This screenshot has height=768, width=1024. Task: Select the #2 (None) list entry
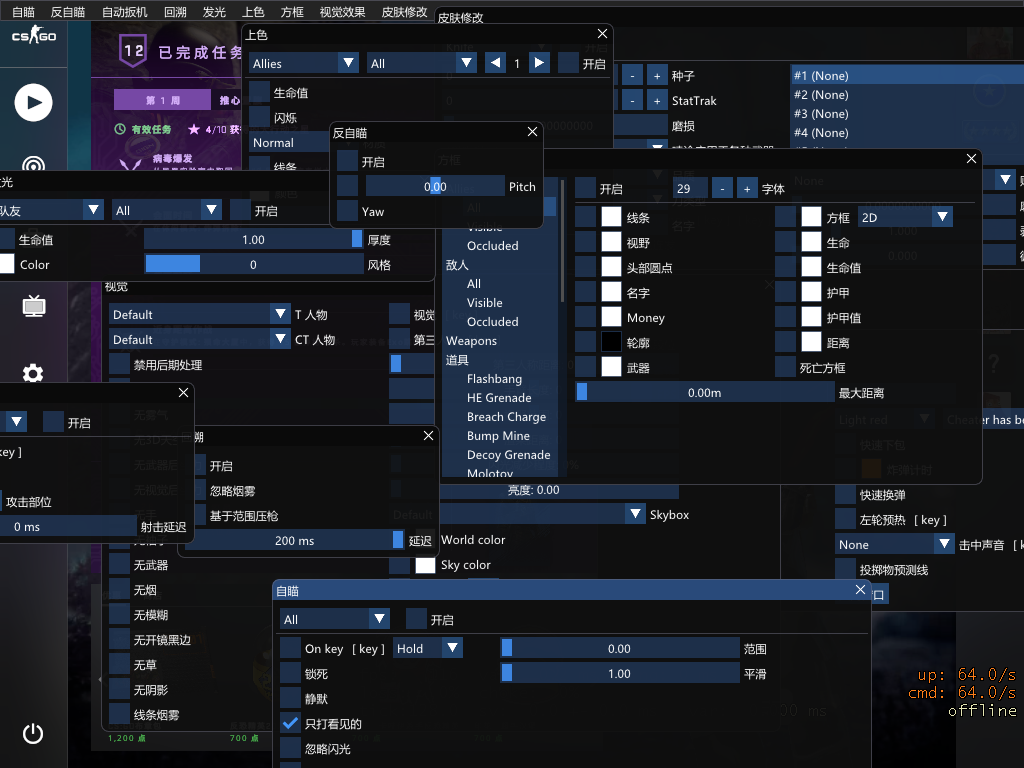(821, 95)
